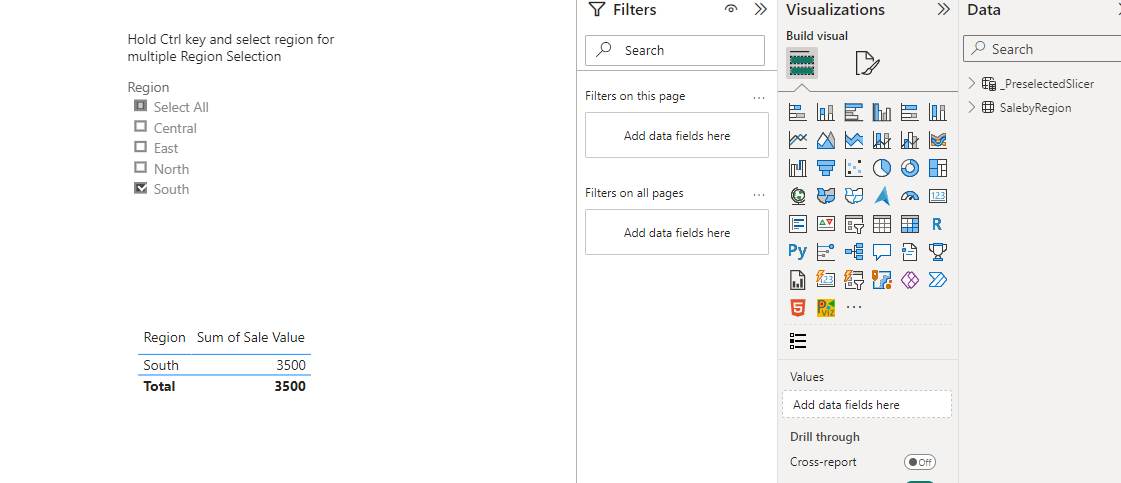Viewport: 1121px width, 483px height.
Task: Select the Stacked column chart visual
Action: pyautogui.click(x=826, y=112)
